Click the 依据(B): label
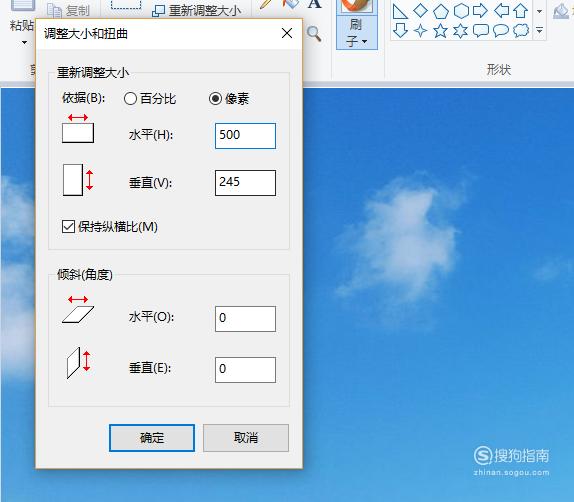This screenshot has width=574, height=502. 84,98
